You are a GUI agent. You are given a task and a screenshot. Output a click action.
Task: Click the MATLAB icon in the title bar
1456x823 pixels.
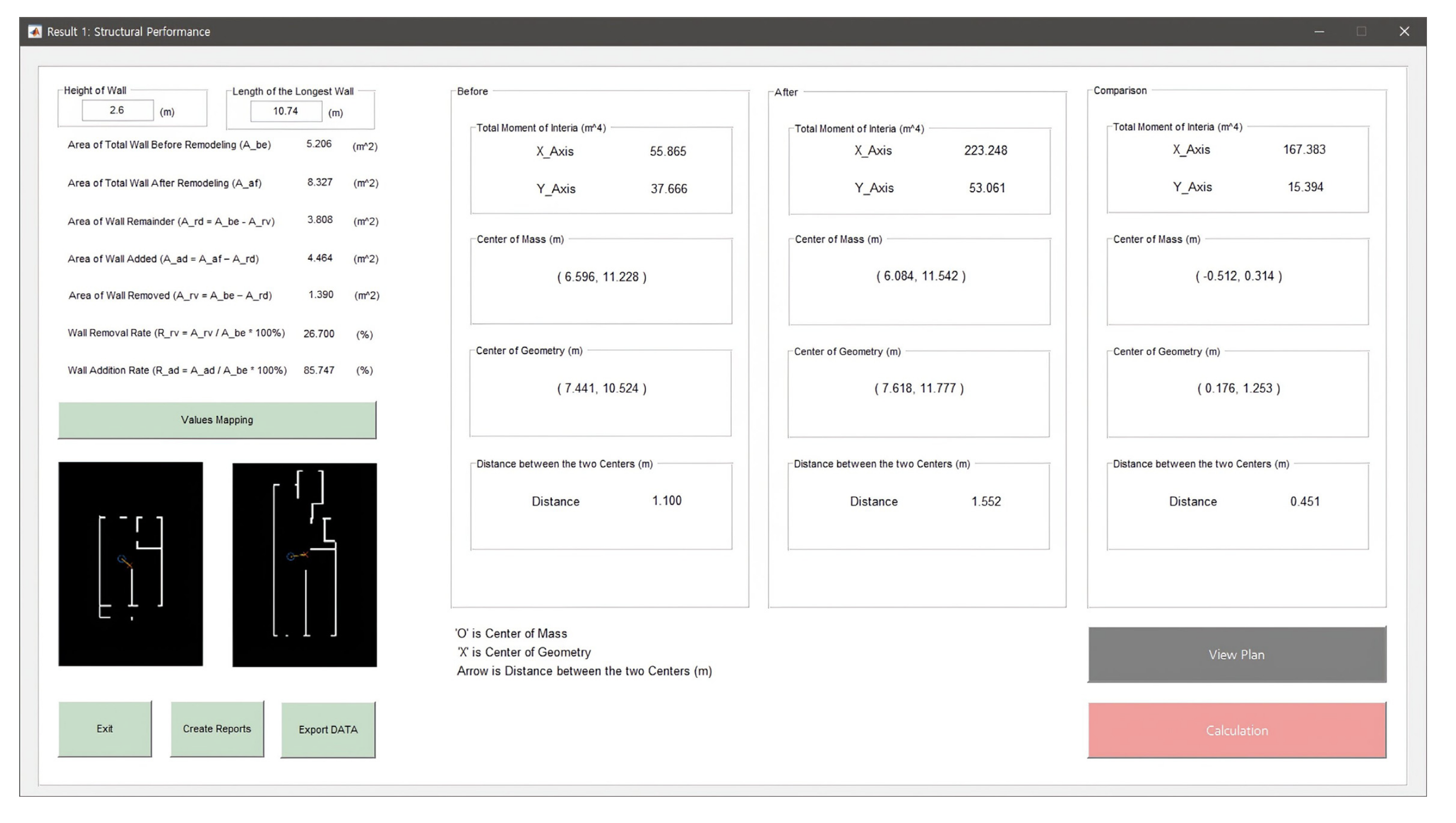pyautogui.click(x=35, y=32)
